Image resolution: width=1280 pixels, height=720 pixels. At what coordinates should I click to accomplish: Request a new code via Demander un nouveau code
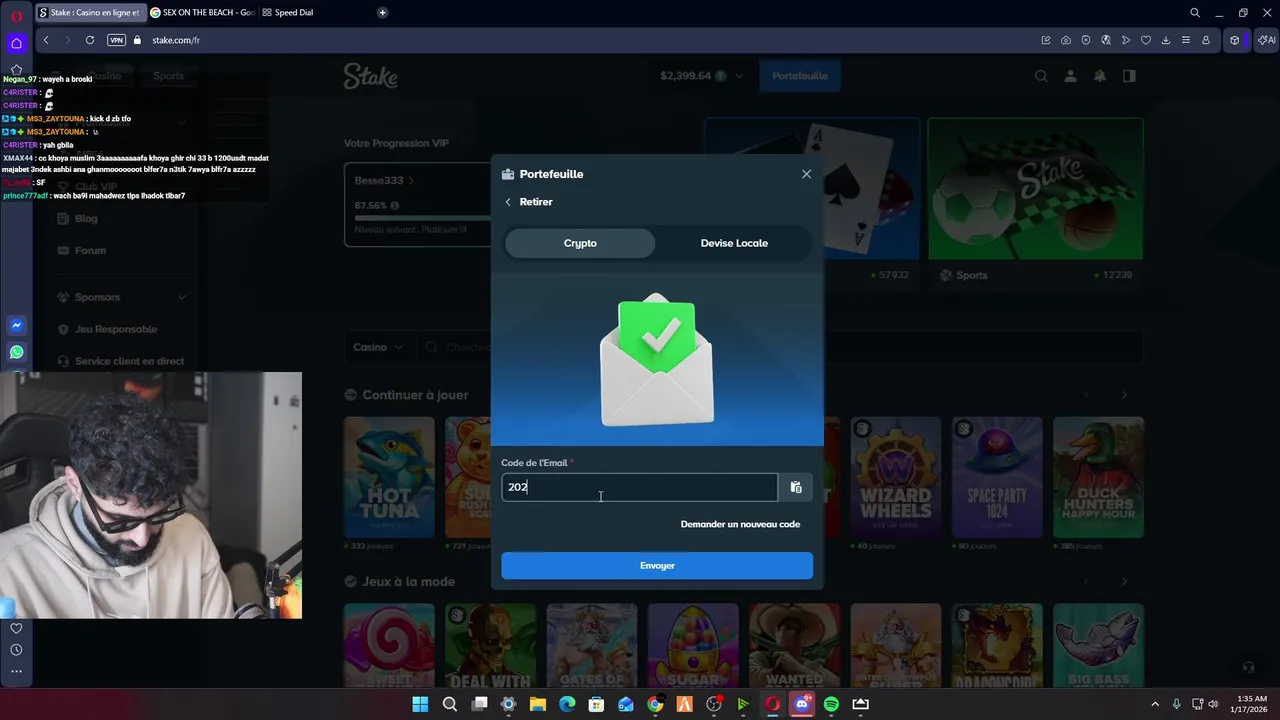740,524
